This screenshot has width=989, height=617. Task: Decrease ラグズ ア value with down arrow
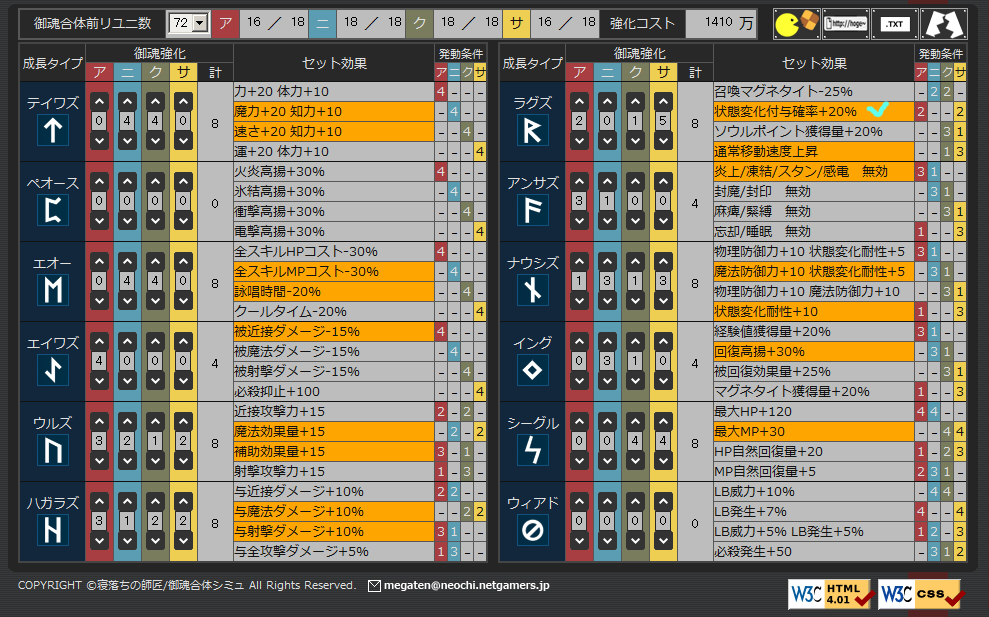click(579, 140)
